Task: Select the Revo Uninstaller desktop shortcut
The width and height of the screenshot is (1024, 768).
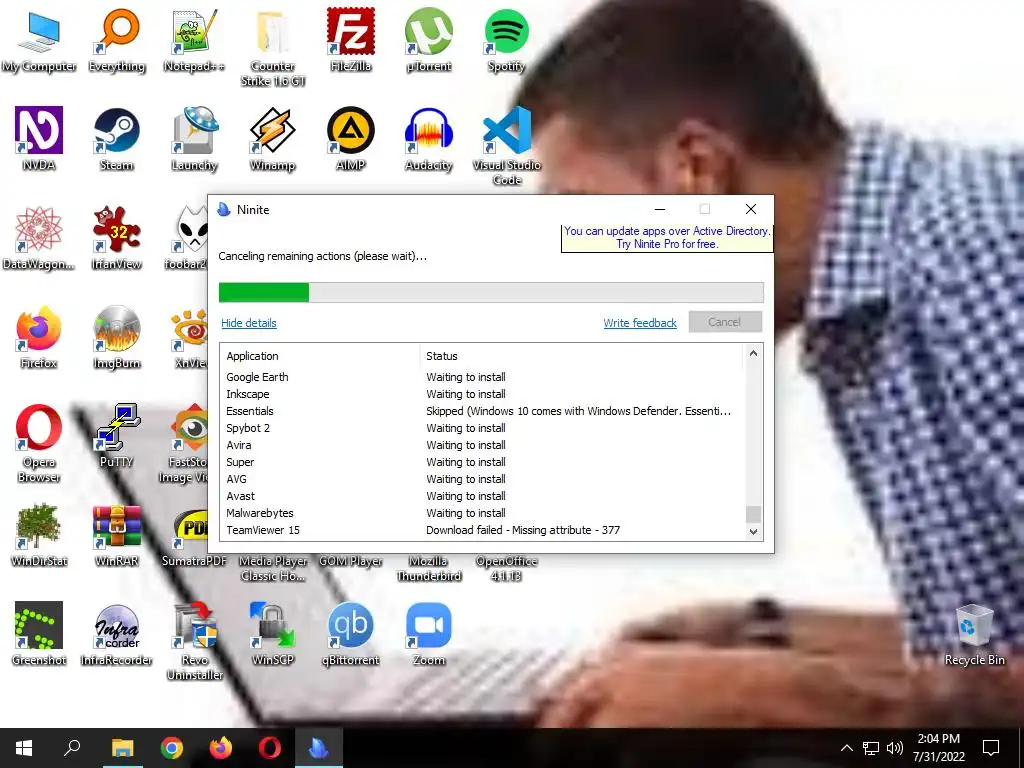Action: [x=195, y=641]
